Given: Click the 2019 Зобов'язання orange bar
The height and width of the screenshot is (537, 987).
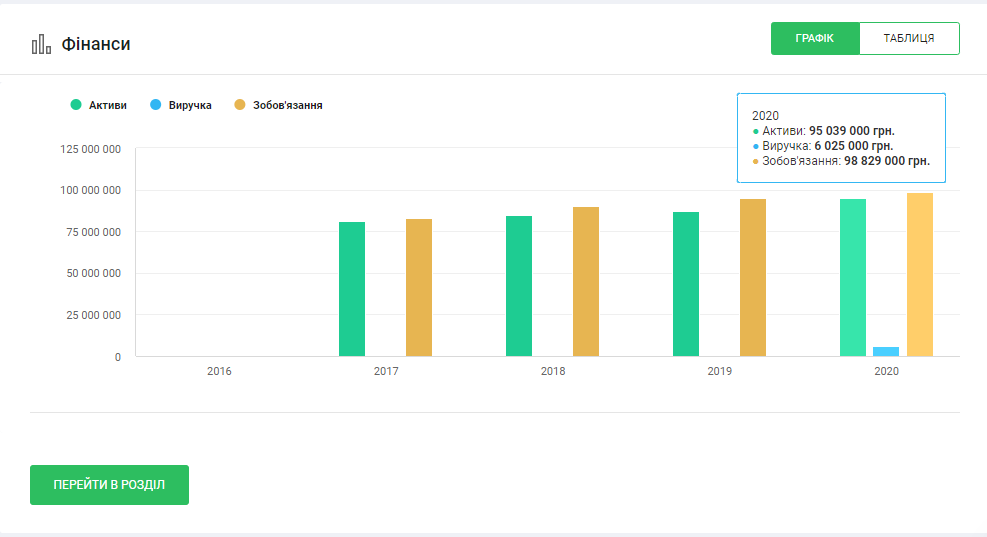Looking at the screenshot, I should (x=753, y=278).
